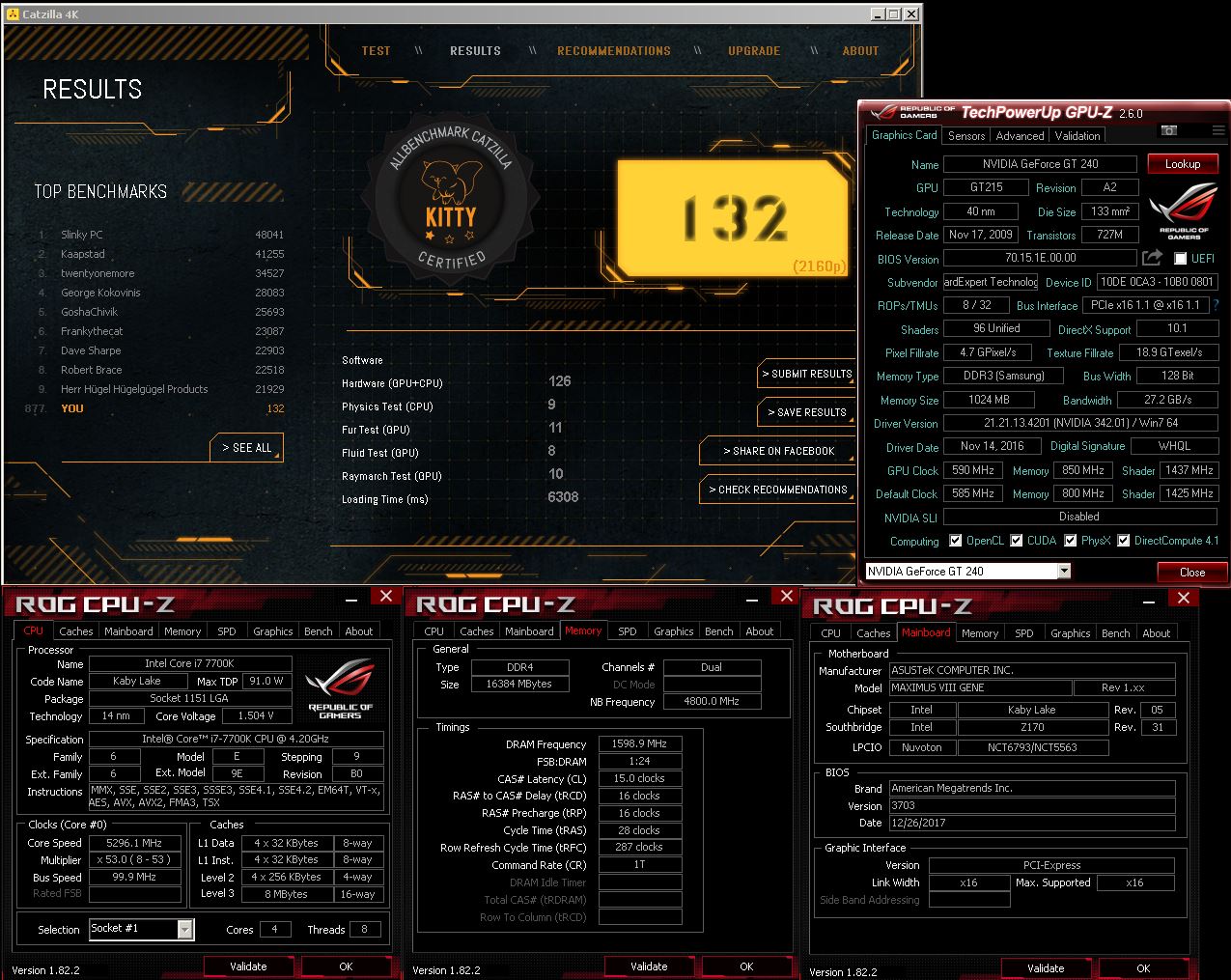Screen dimensions: 1231x980
Task: Click OK in the CPU-Z window showing the Memory tab
Action: 746,966
